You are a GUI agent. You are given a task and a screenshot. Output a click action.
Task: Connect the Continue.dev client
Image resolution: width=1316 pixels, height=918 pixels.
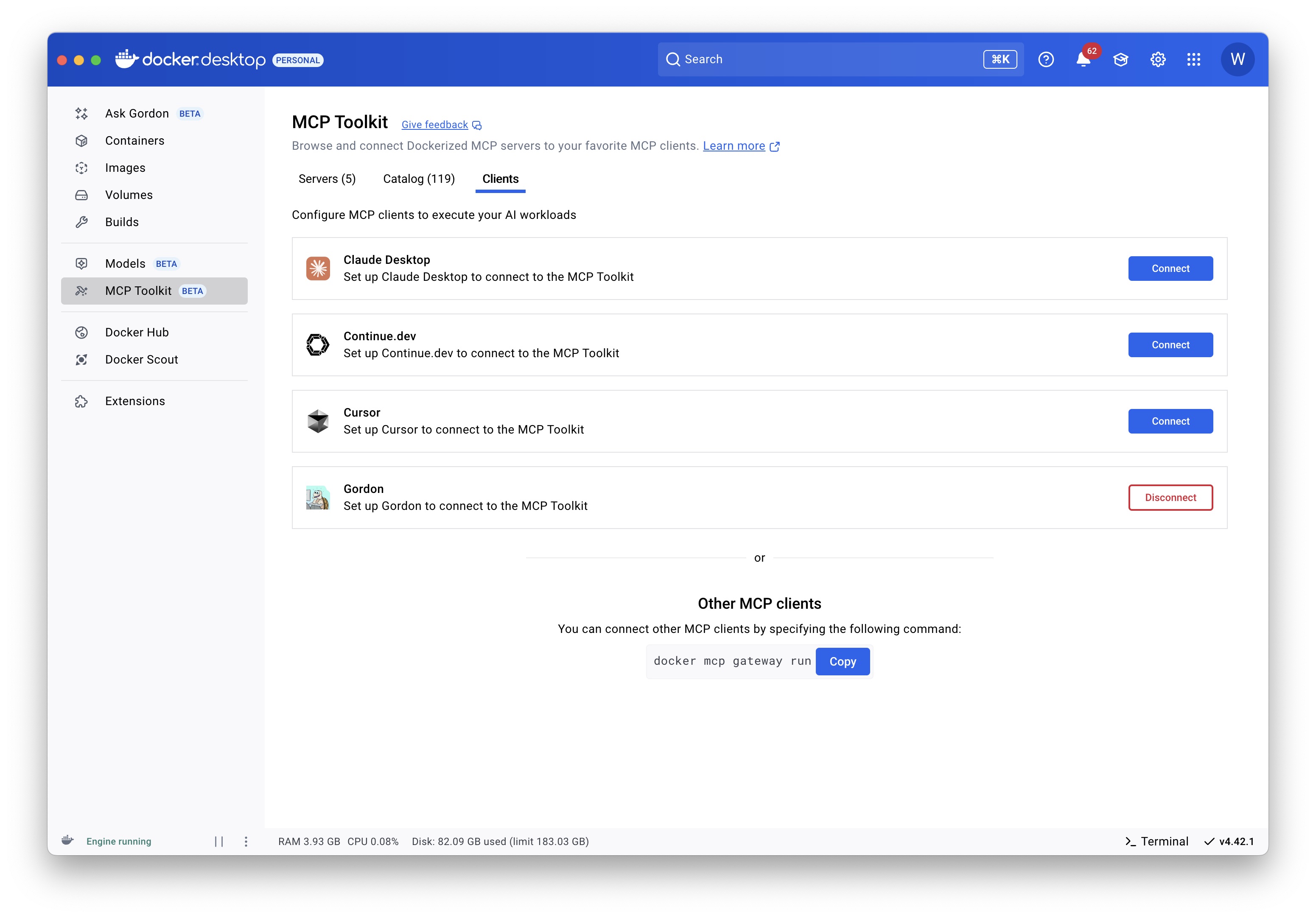[x=1170, y=345]
